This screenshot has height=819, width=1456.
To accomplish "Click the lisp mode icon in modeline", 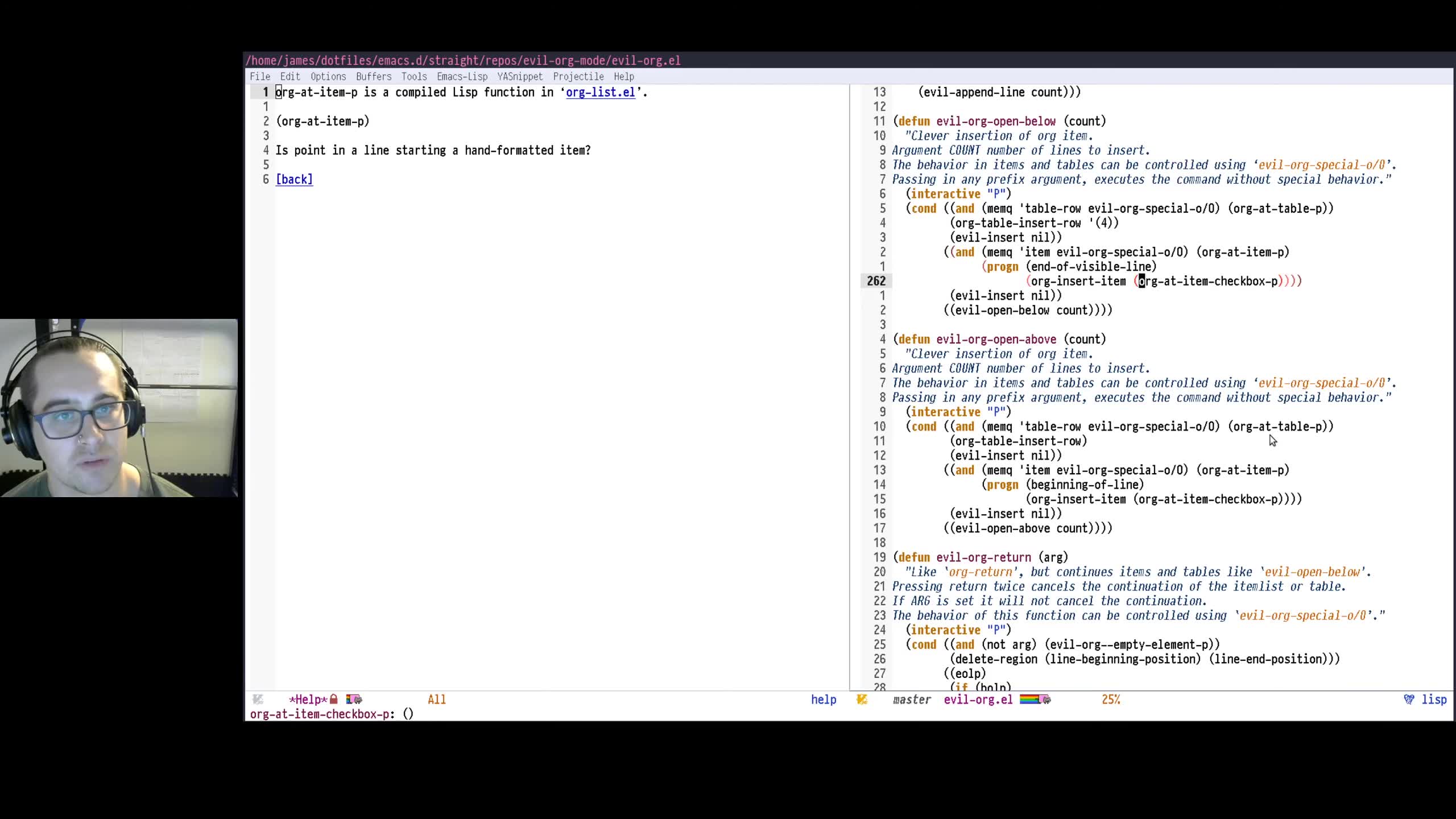I will [x=1409, y=700].
